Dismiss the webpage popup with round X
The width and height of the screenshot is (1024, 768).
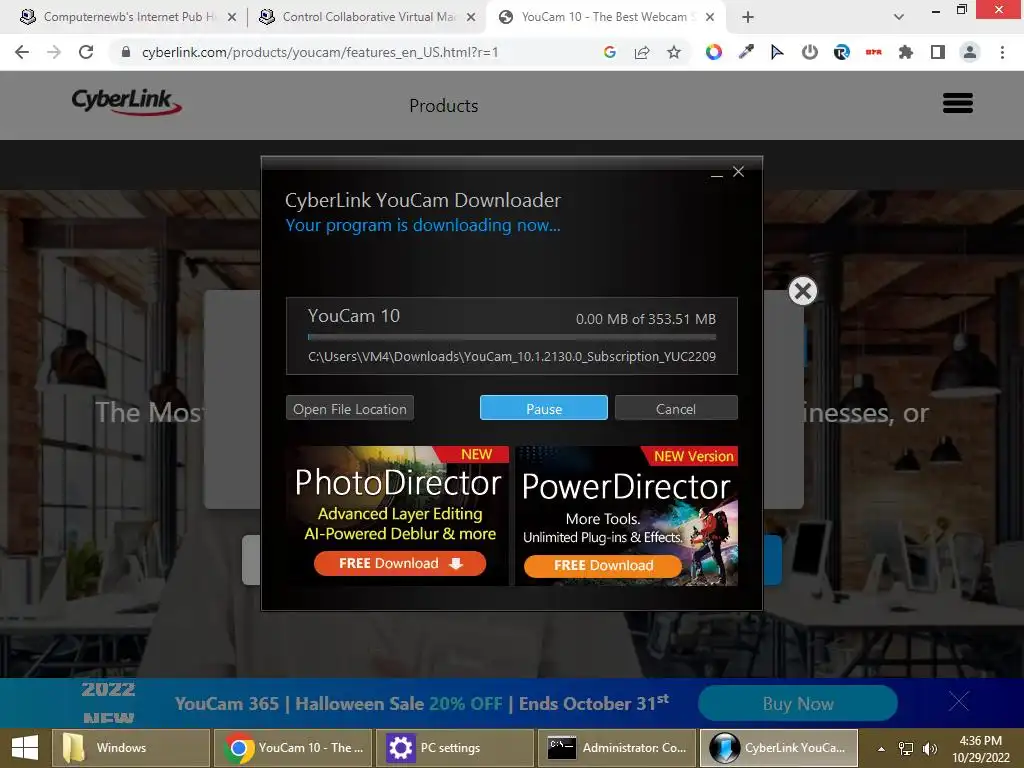803,291
